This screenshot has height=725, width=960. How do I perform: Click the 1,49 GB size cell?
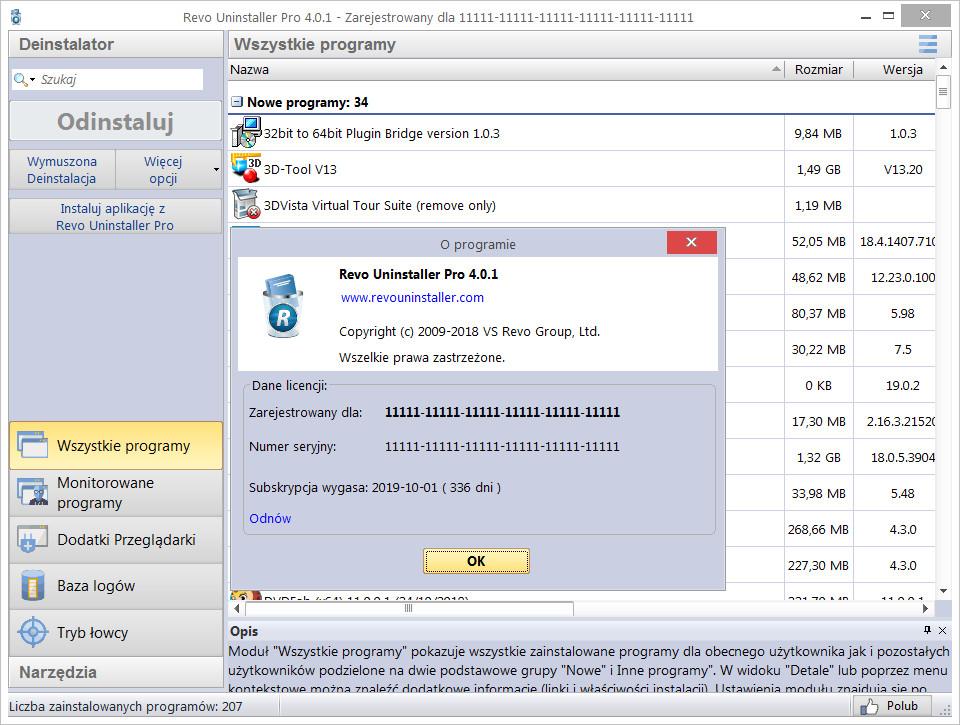pyautogui.click(x=819, y=170)
